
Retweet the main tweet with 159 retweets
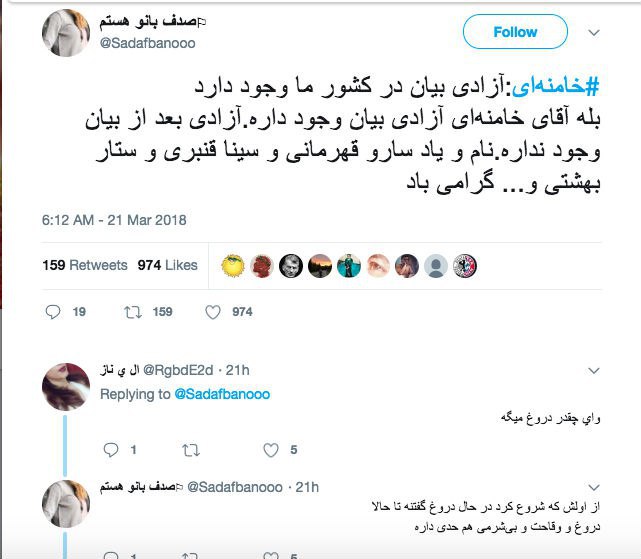[133, 312]
